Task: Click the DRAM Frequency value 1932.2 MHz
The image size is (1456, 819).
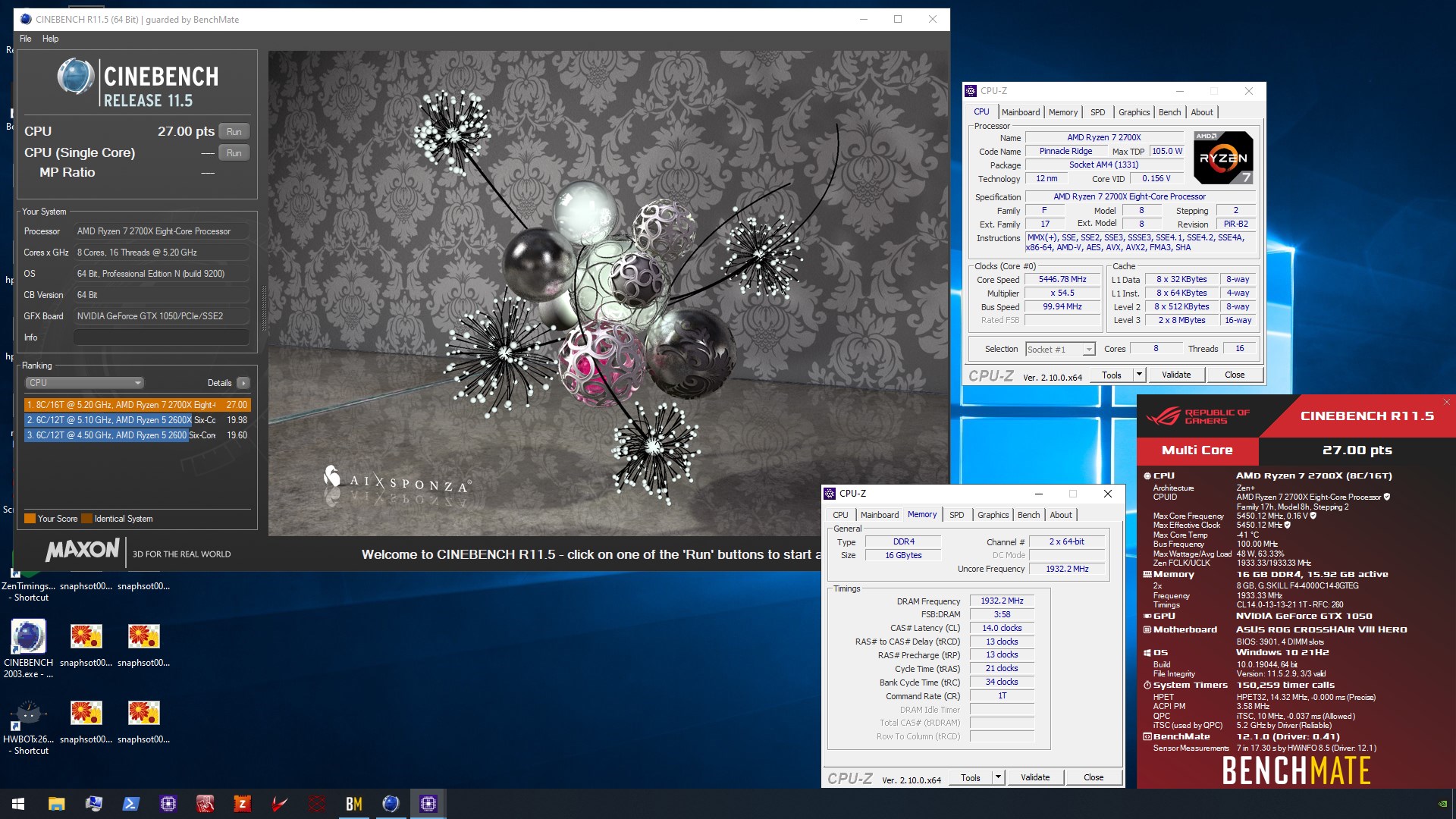Action: [x=1002, y=601]
